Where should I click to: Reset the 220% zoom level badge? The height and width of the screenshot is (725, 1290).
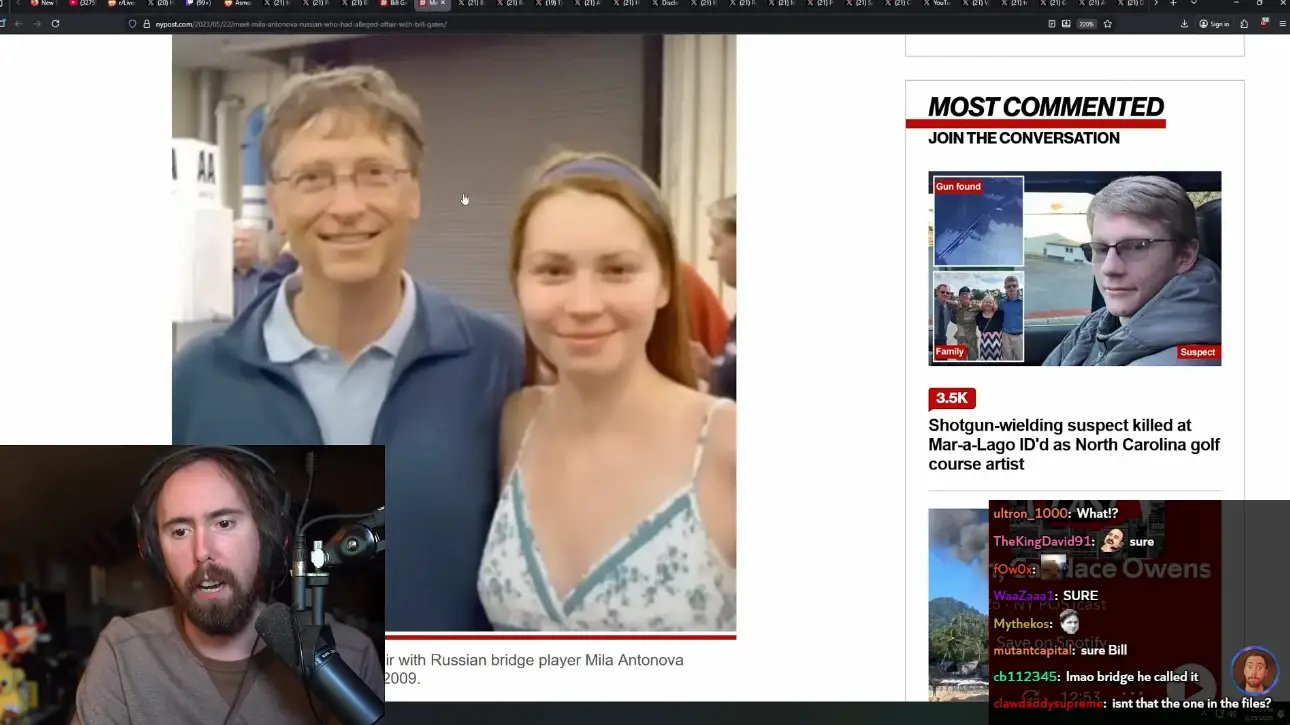1086,24
